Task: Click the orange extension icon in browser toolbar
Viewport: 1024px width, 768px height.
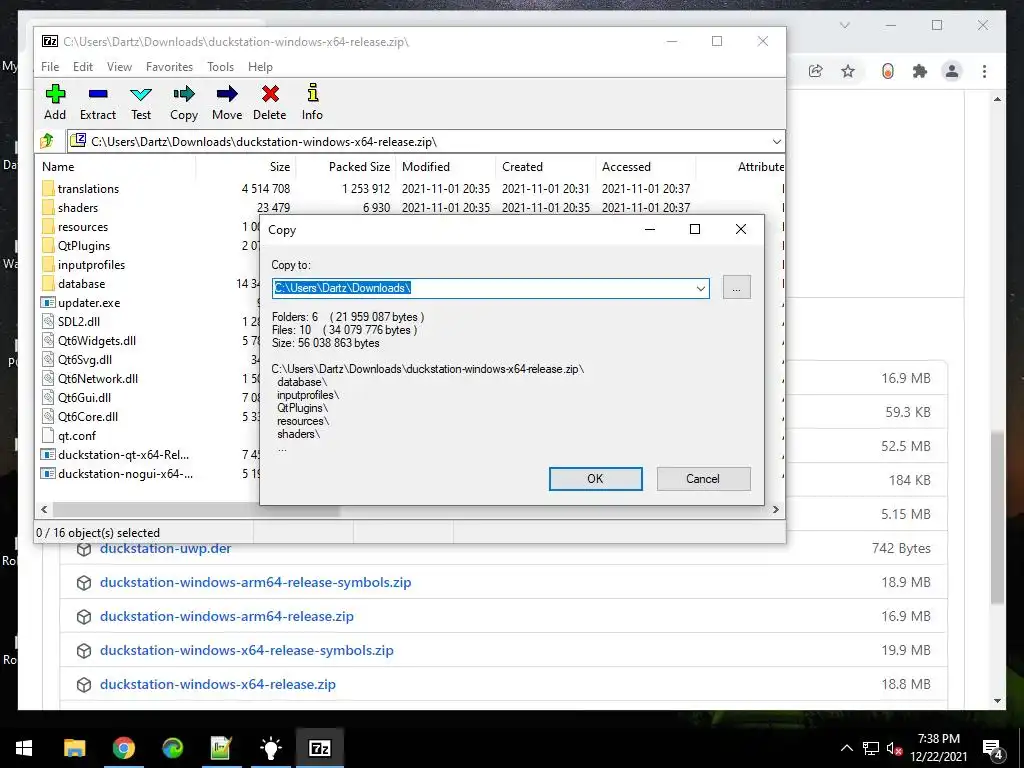Action: [888, 71]
